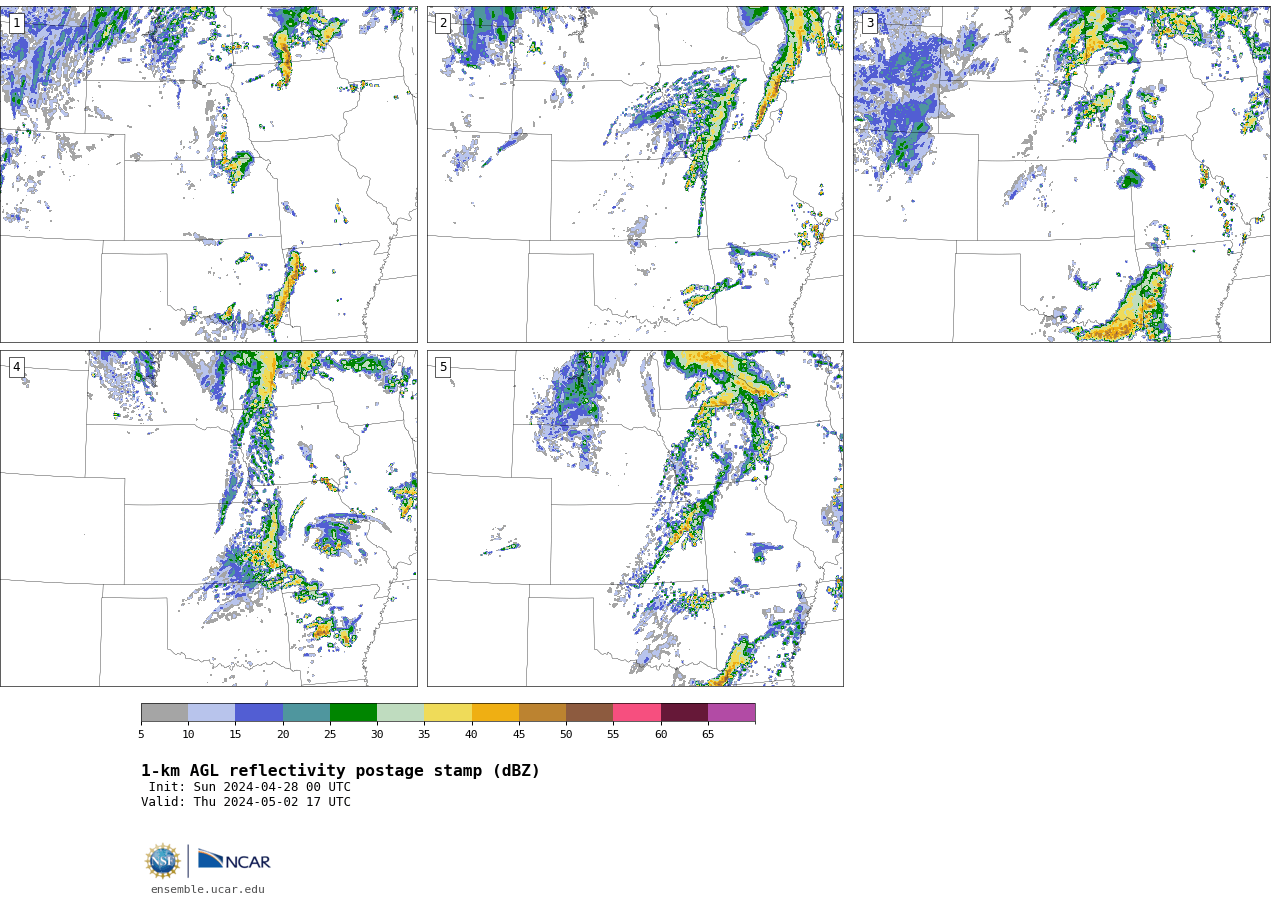Select the blue 15–20 dBZ swatch
The height and width of the screenshot is (901, 1280).
259,712
